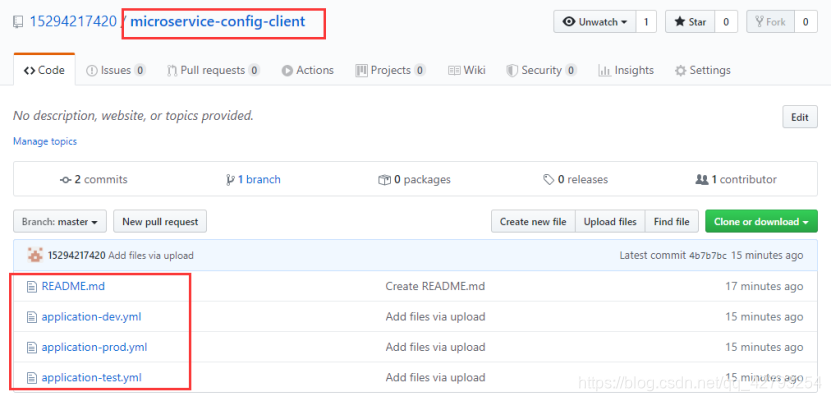Open the Settings tab
The height and width of the screenshot is (401, 831).
[x=703, y=70]
